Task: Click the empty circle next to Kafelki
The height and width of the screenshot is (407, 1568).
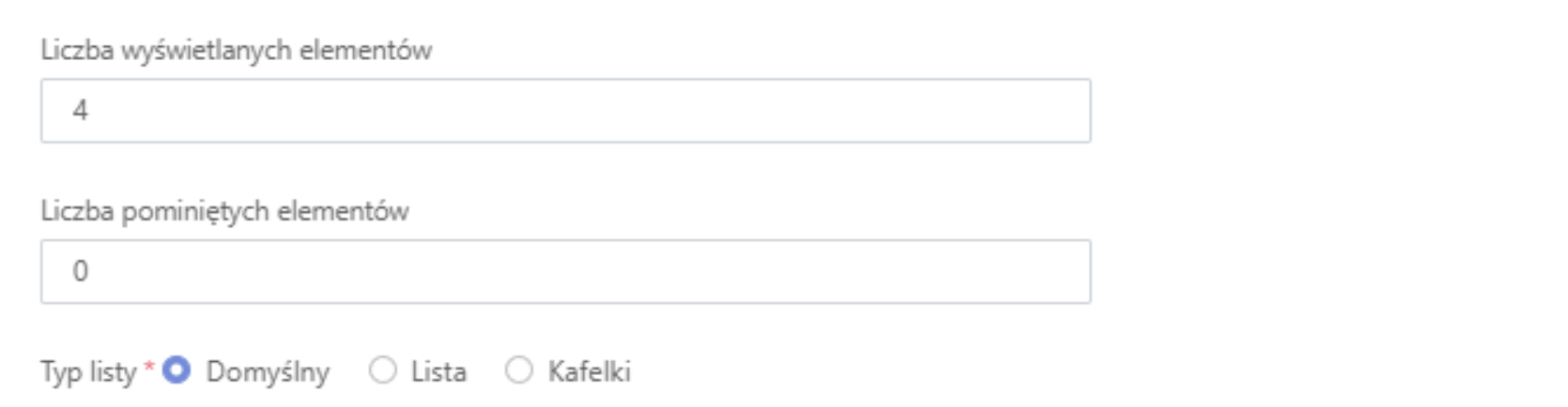Action: pos(519,371)
